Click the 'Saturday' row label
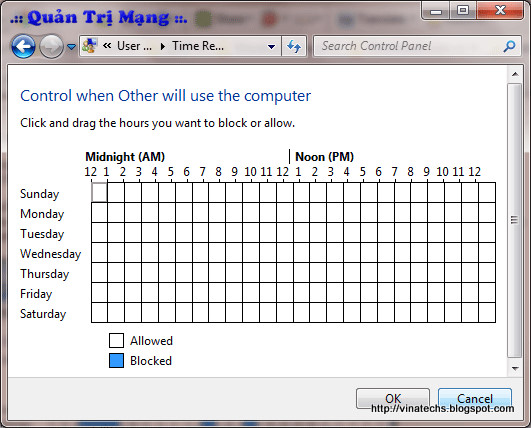The width and height of the screenshot is (531, 428). coord(43,314)
